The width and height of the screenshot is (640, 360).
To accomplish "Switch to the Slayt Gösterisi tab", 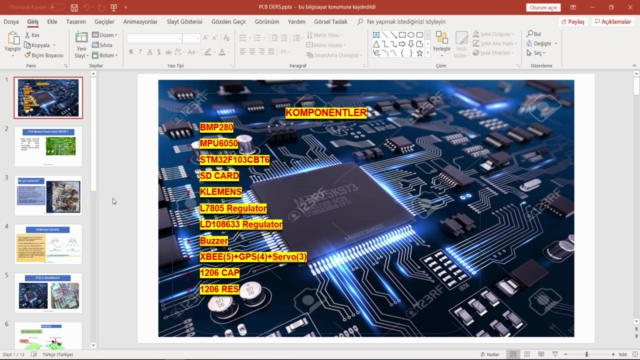I will (184, 22).
